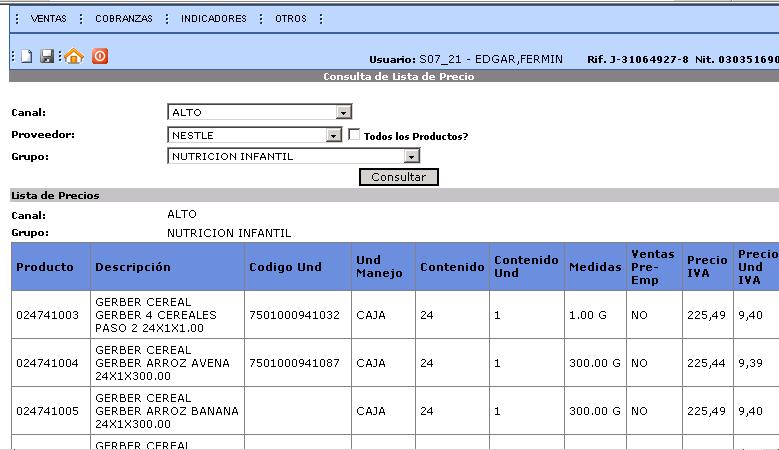Click the Contenido column header
Image resolution: width=779 pixels, height=450 pixels.
[452, 267]
